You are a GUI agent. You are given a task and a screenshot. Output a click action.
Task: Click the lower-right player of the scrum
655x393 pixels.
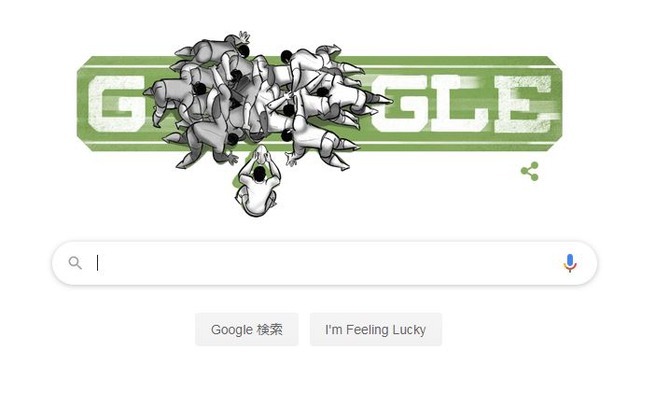coord(320,146)
